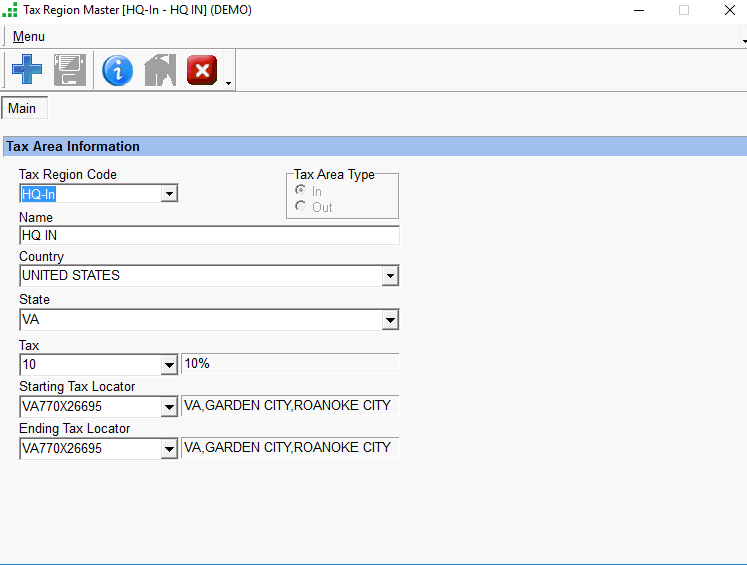Click the Name input field
This screenshot has height=565, width=747.
coord(209,236)
